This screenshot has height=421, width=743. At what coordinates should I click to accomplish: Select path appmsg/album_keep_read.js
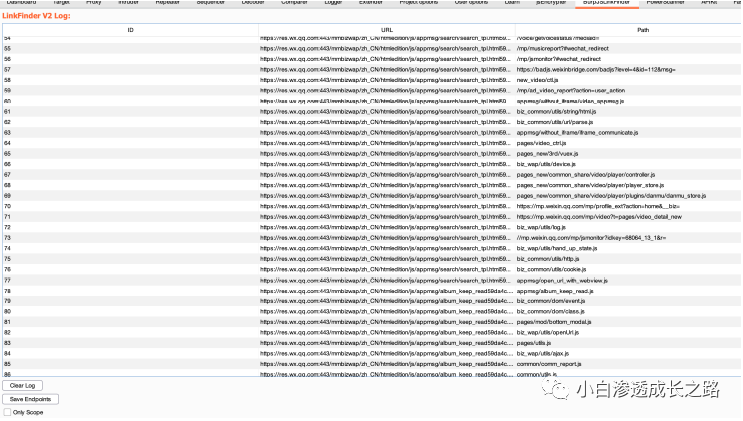[555, 291]
